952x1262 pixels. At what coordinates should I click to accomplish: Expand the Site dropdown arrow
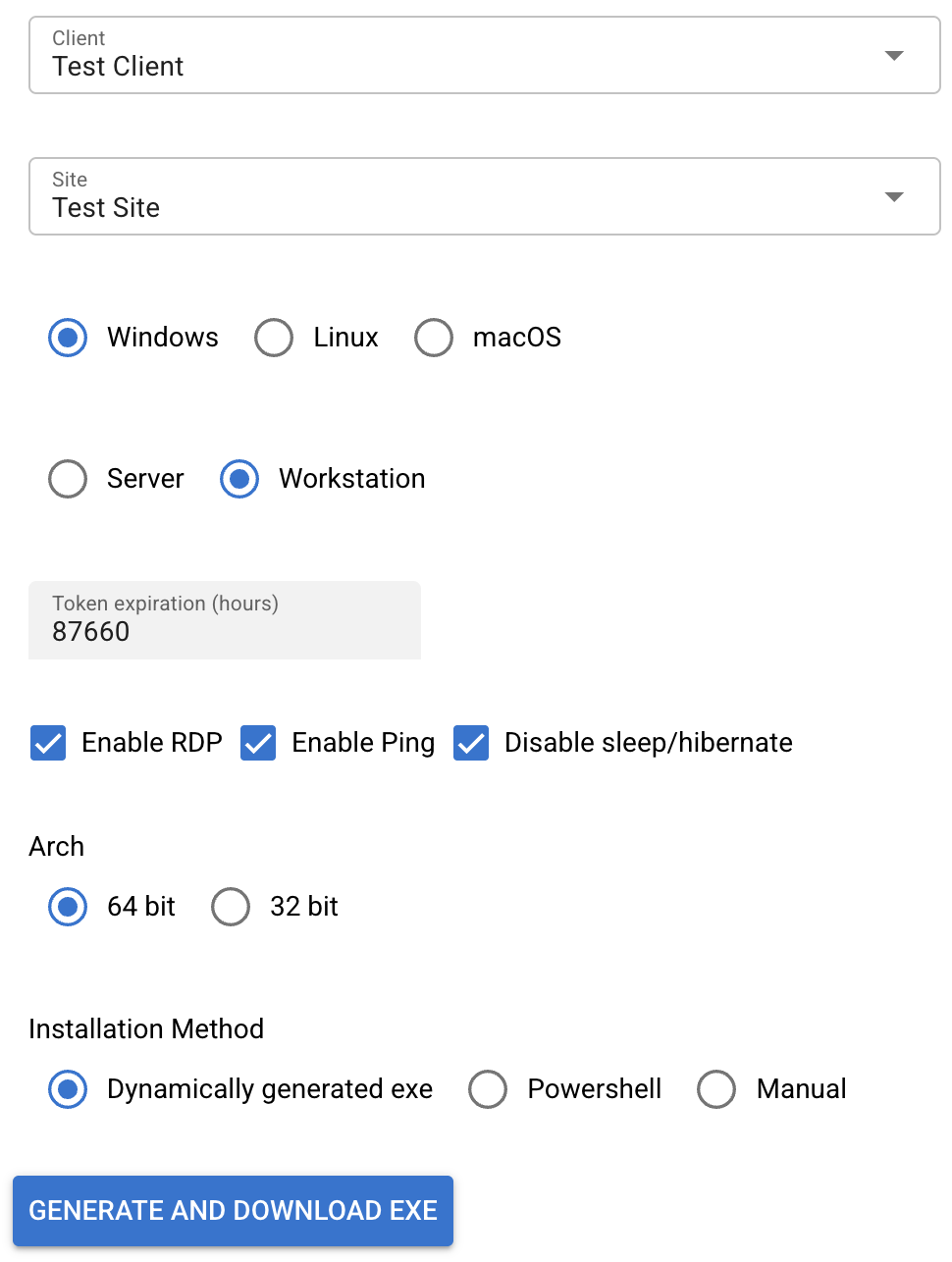point(893,197)
